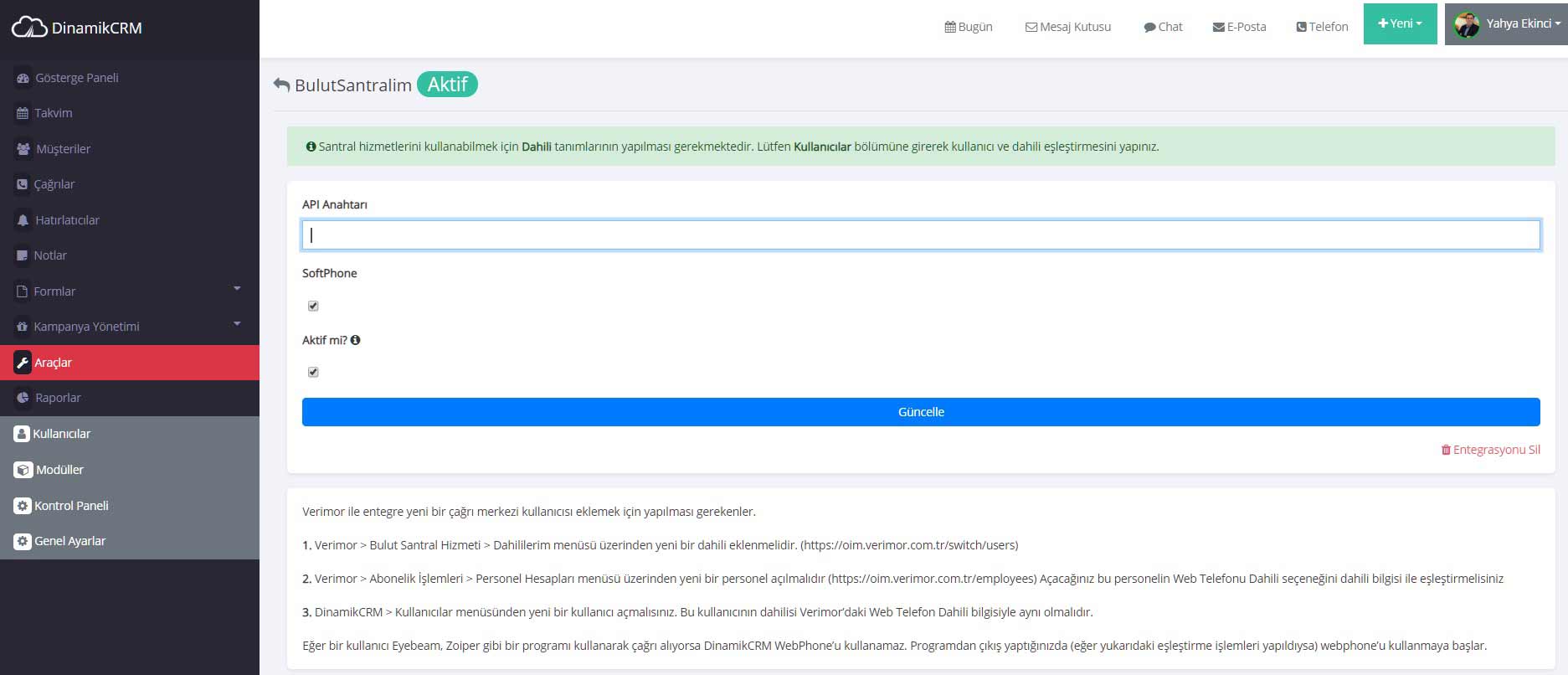Toggle the Aktif mi? checkbox

point(313,373)
